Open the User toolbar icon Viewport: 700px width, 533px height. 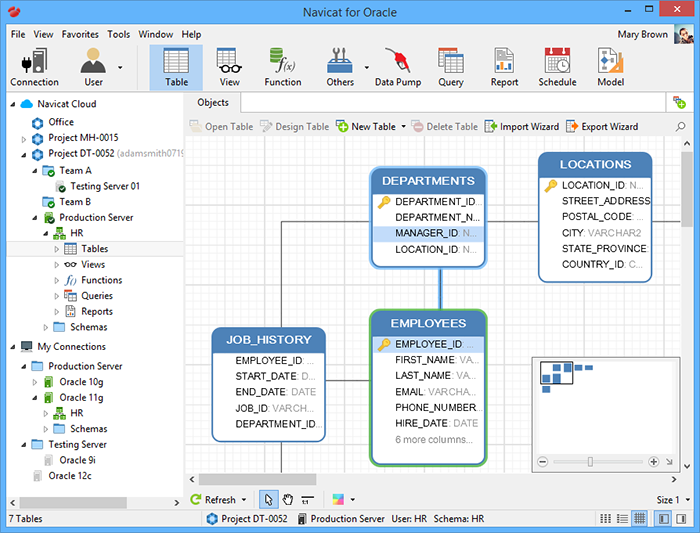pyautogui.click(x=93, y=67)
